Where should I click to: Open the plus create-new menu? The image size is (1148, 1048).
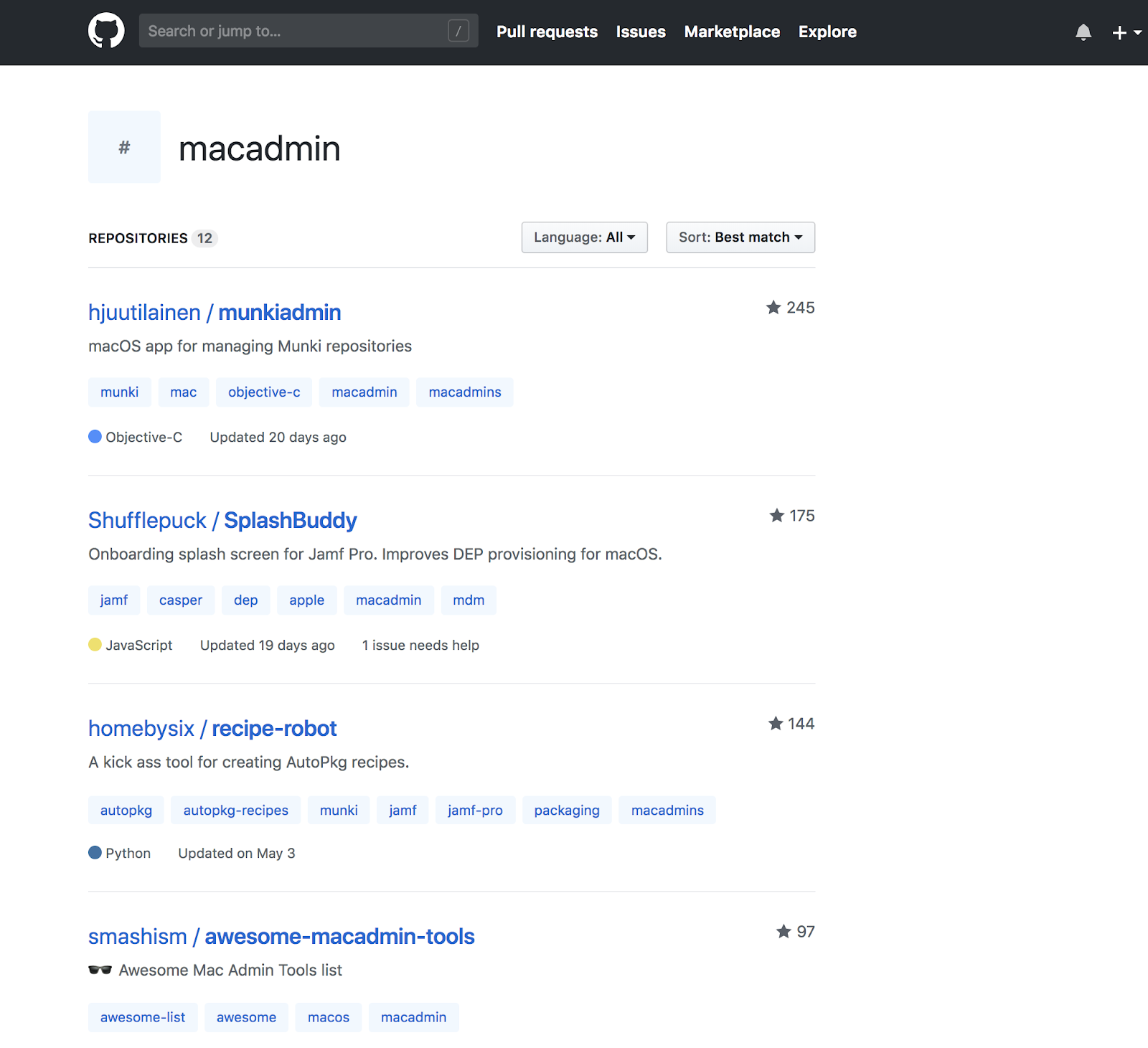1125,32
